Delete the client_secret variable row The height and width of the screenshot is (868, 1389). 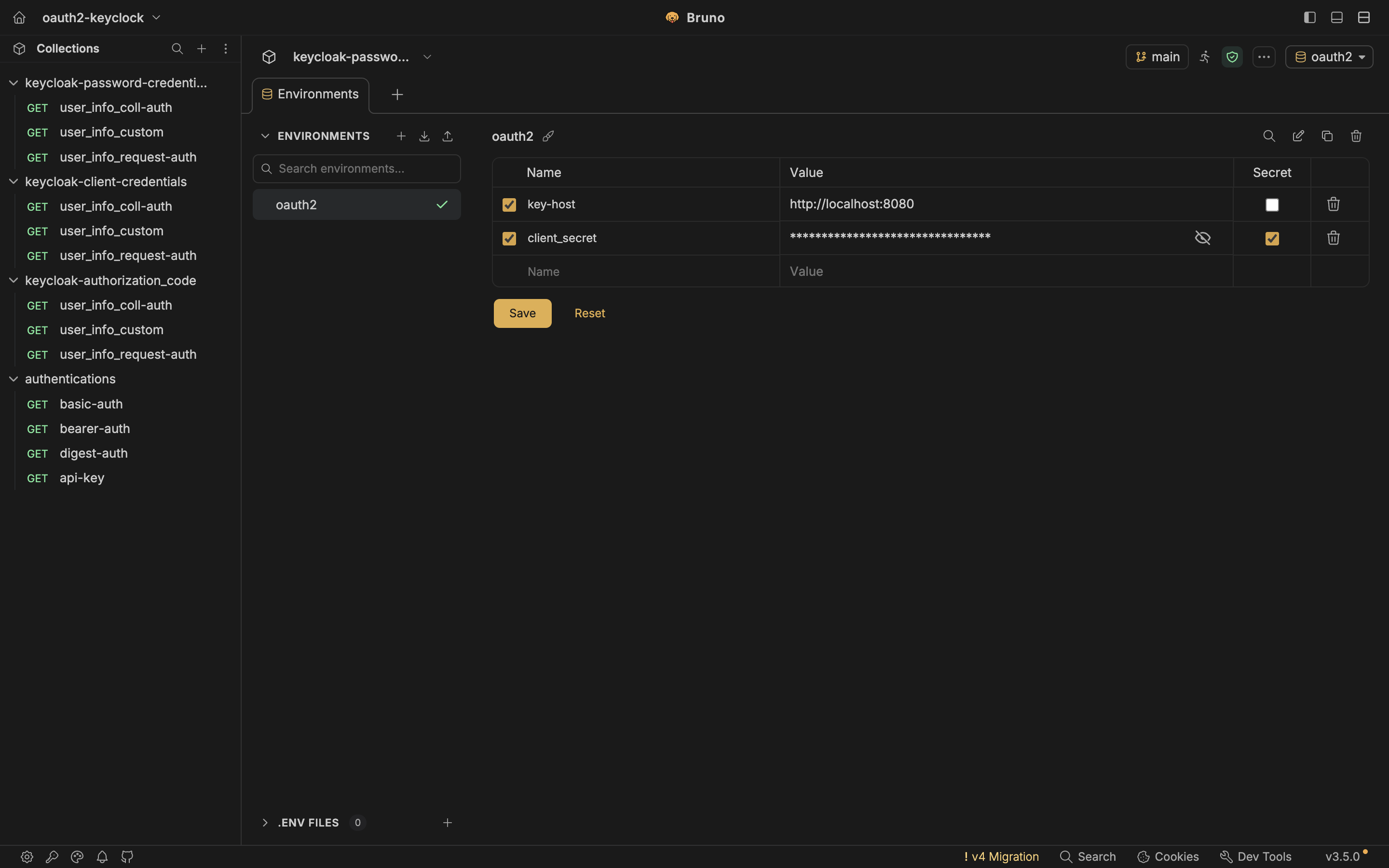pos(1334,238)
